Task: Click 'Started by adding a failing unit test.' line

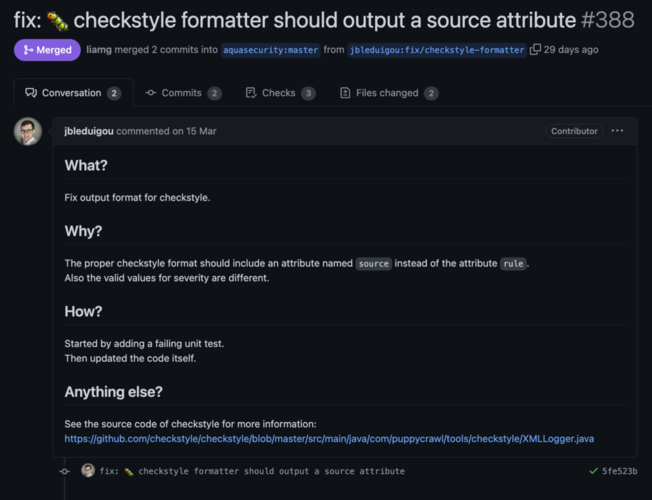Action: click(144, 344)
